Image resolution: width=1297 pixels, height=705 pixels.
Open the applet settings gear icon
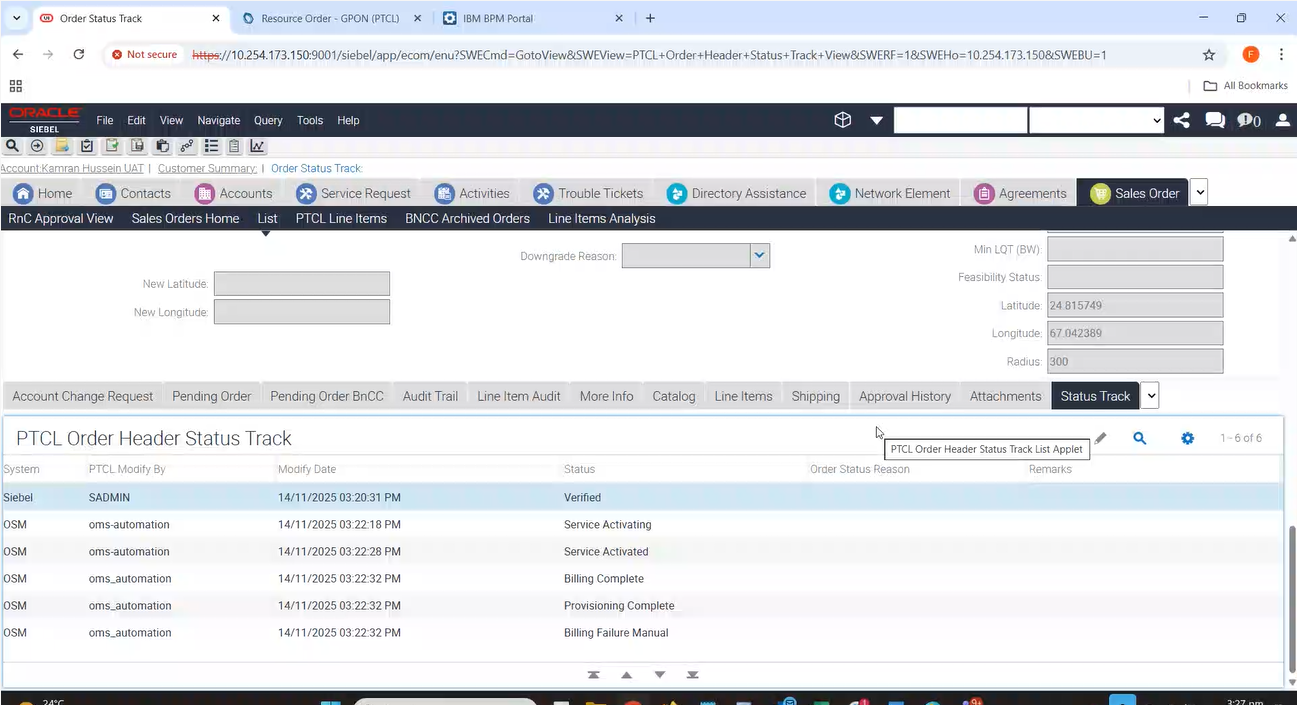[x=1187, y=438]
